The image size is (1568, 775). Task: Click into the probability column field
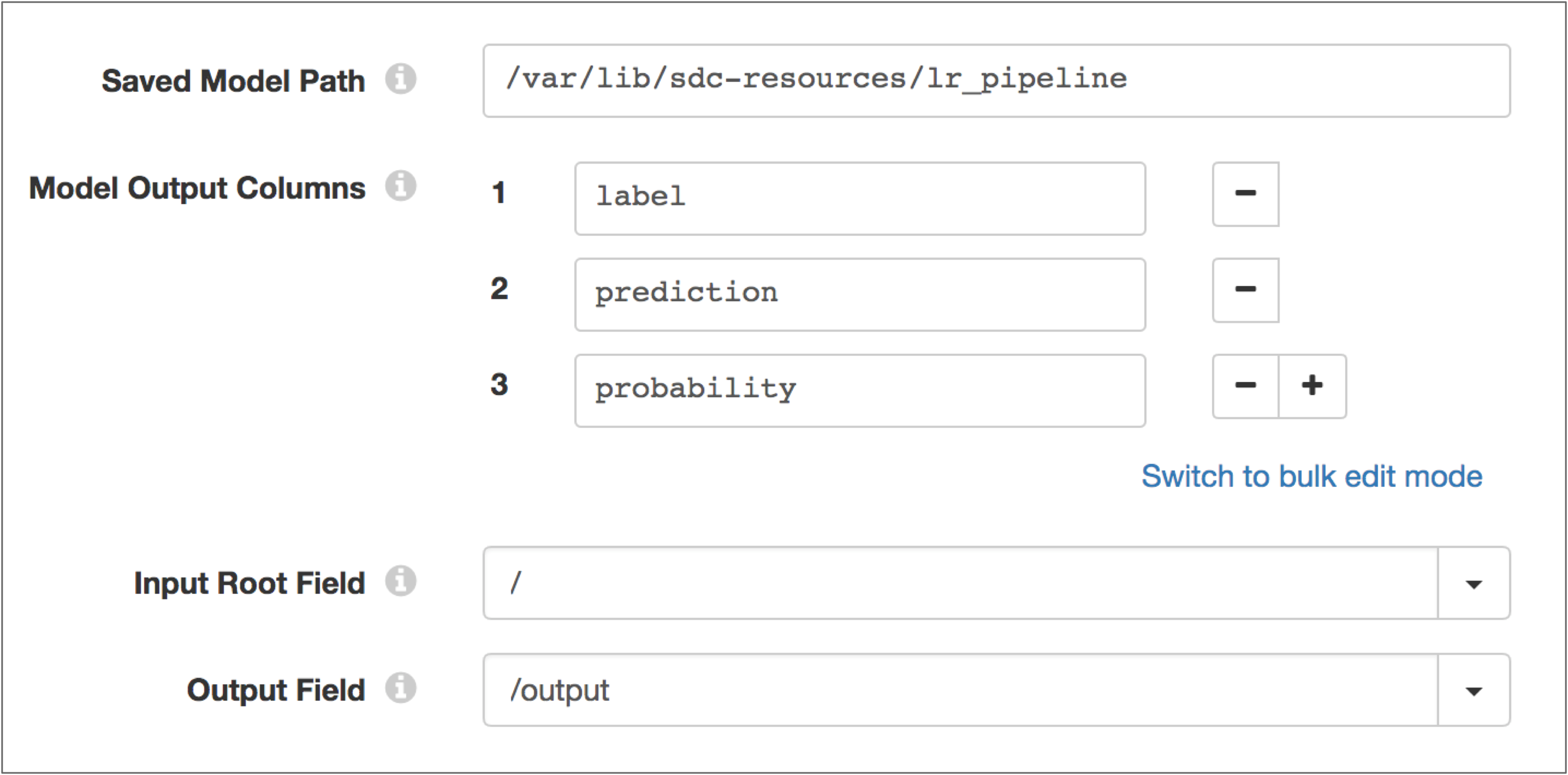coord(859,390)
